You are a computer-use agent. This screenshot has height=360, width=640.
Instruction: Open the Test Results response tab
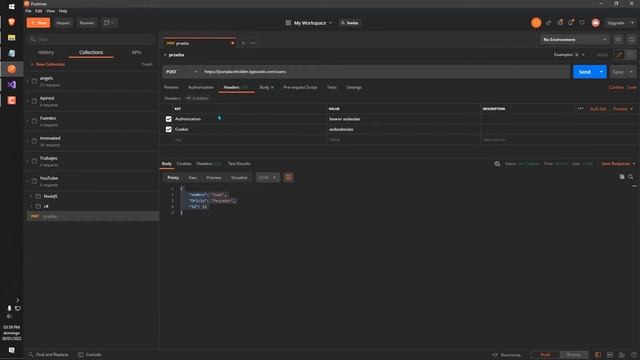pos(239,164)
